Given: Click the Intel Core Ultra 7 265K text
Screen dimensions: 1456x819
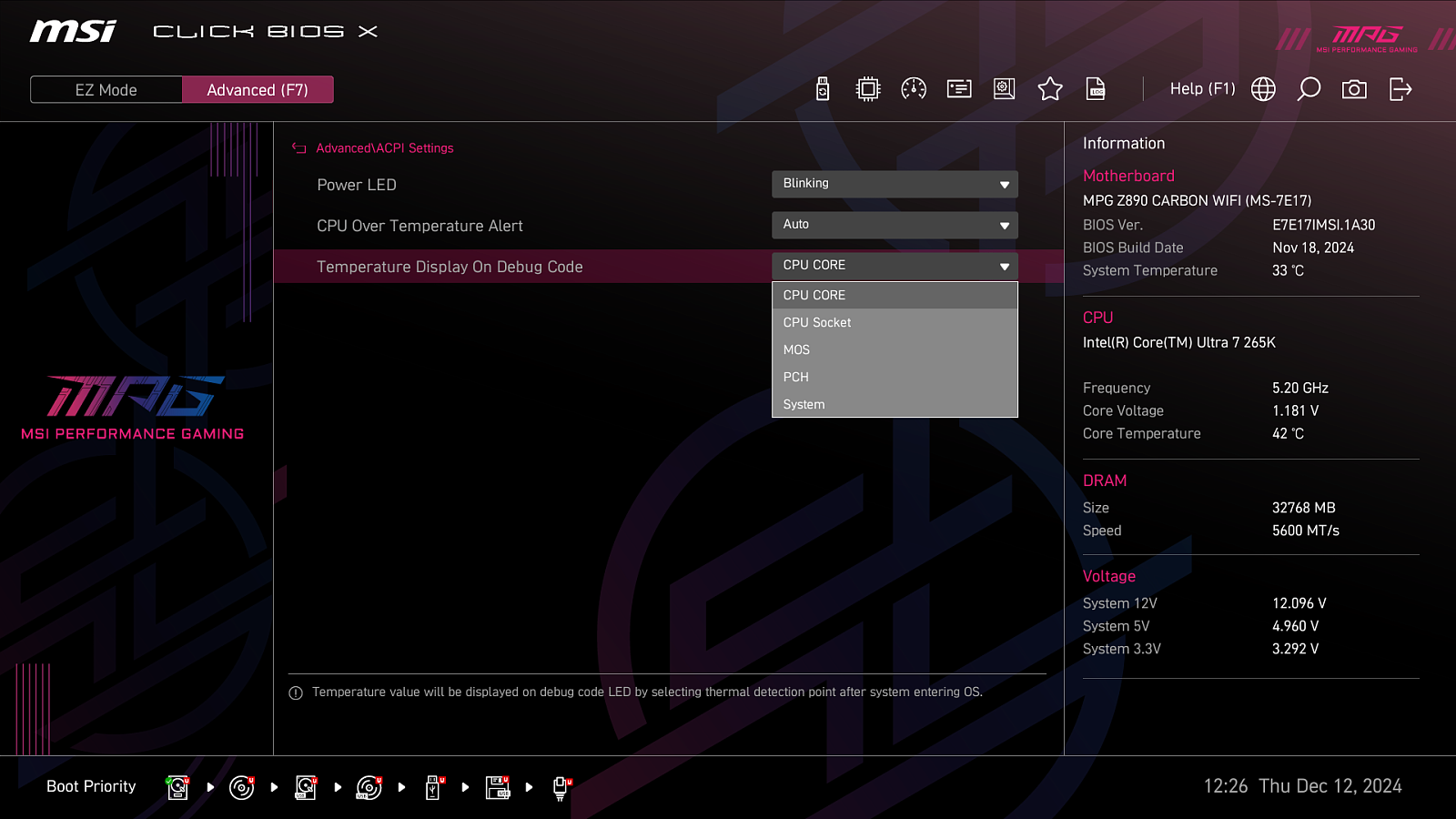Looking at the screenshot, I should click(1179, 342).
